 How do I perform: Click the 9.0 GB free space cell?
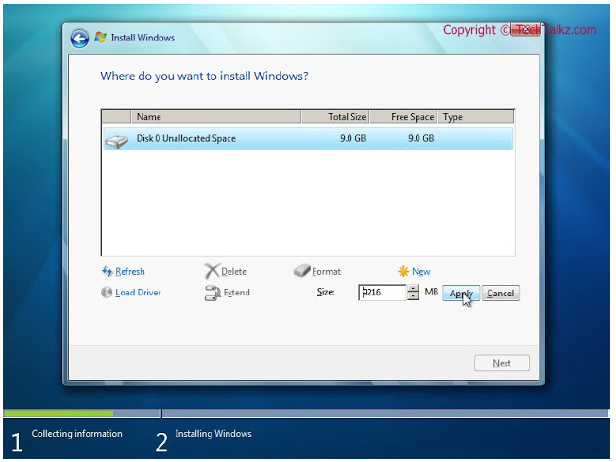[421, 138]
